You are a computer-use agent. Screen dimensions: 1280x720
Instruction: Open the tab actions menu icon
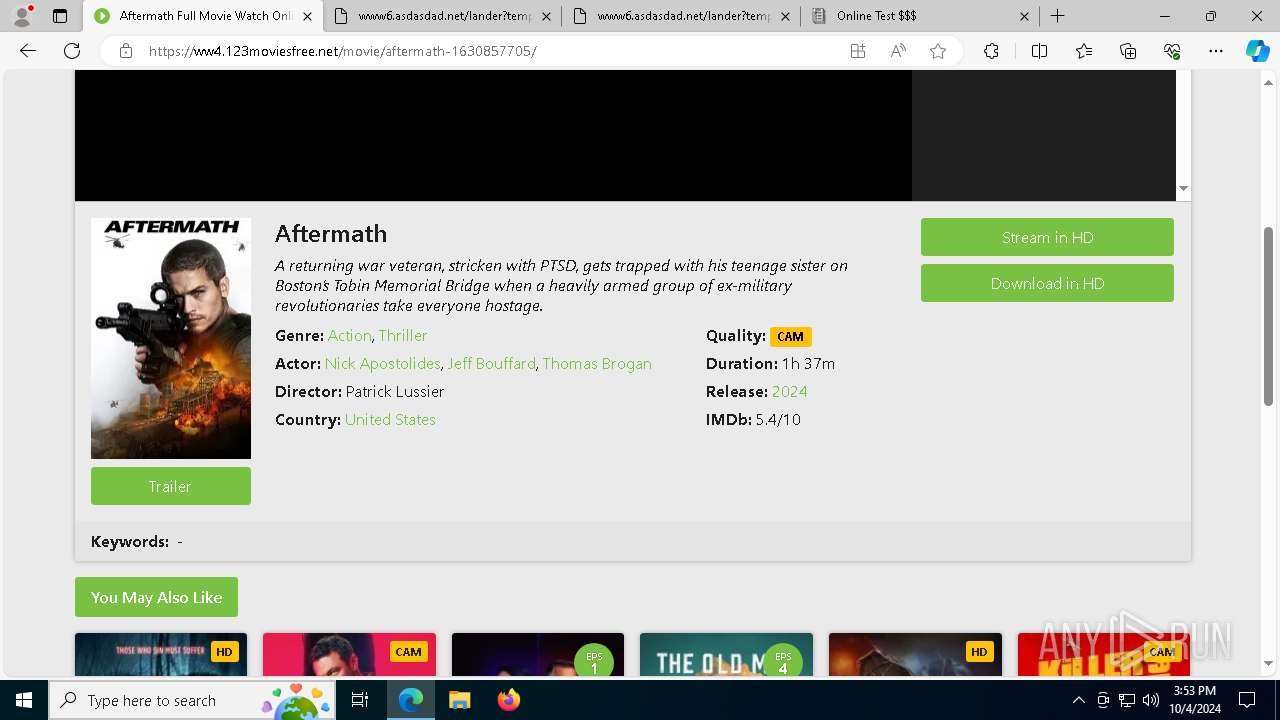coord(60,16)
